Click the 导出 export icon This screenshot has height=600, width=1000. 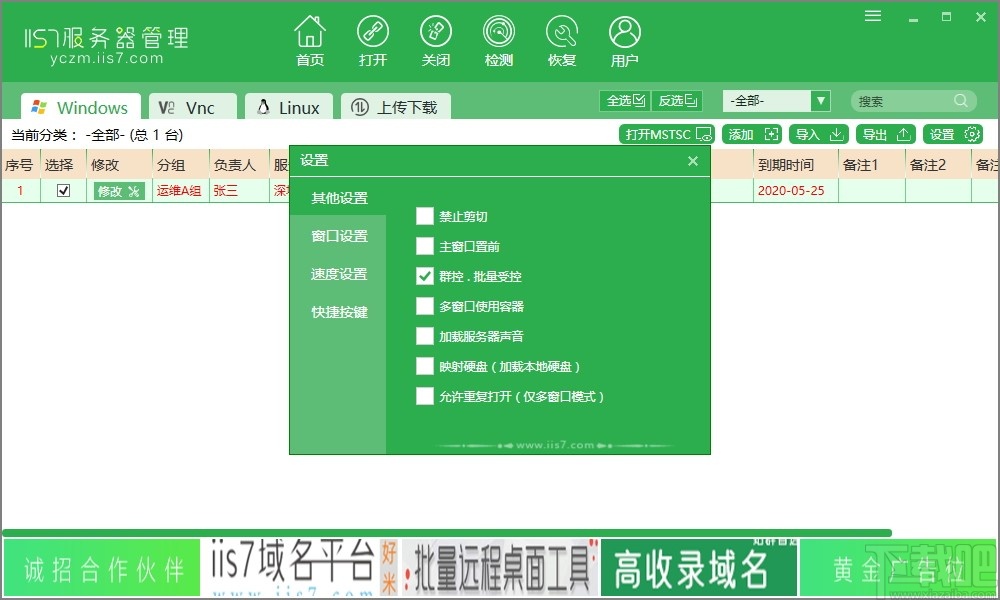click(885, 133)
